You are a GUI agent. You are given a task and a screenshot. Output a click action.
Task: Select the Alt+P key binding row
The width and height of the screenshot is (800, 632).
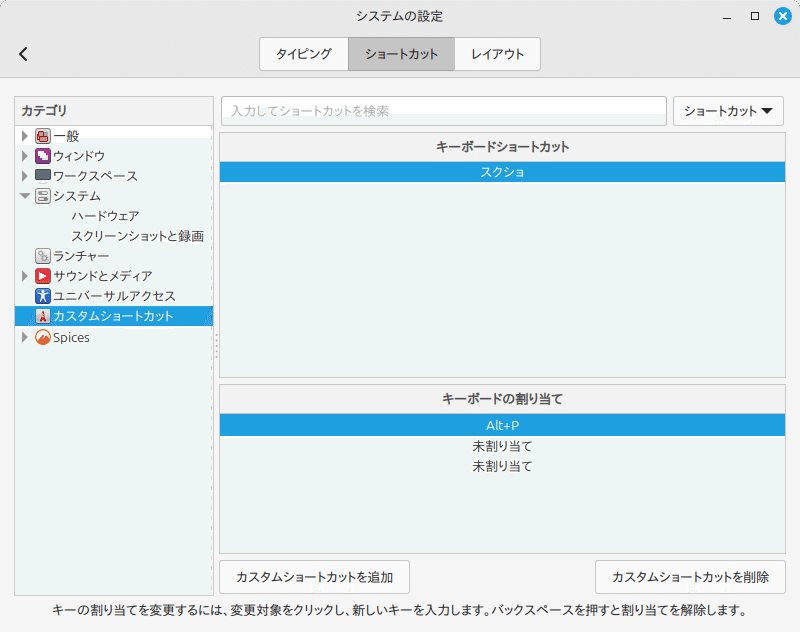pyautogui.click(x=502, y=425)
